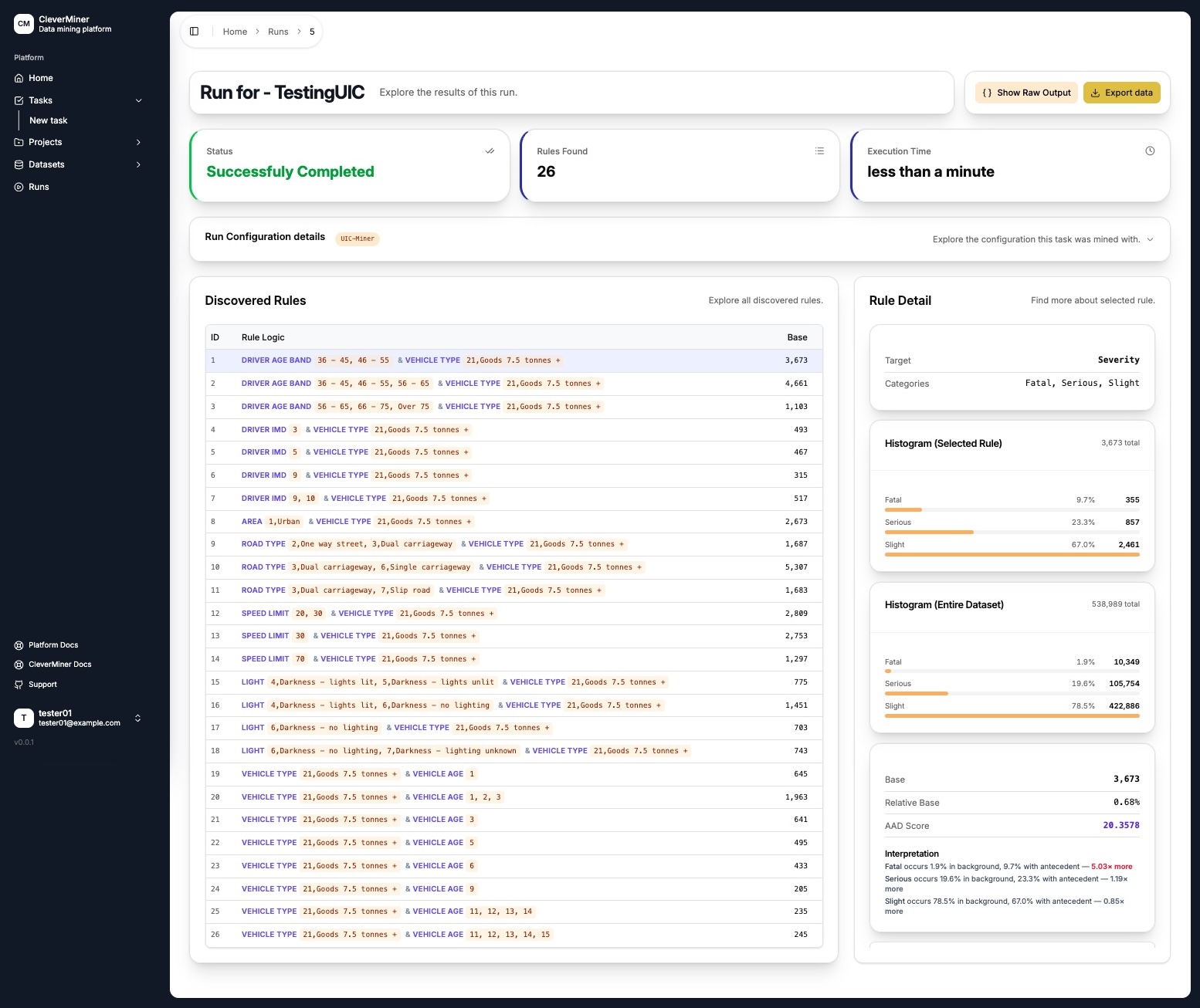Select rule 17 Light no lighting, base 703
Screen dimensions: 1200x1008
[x=514, y=728]
